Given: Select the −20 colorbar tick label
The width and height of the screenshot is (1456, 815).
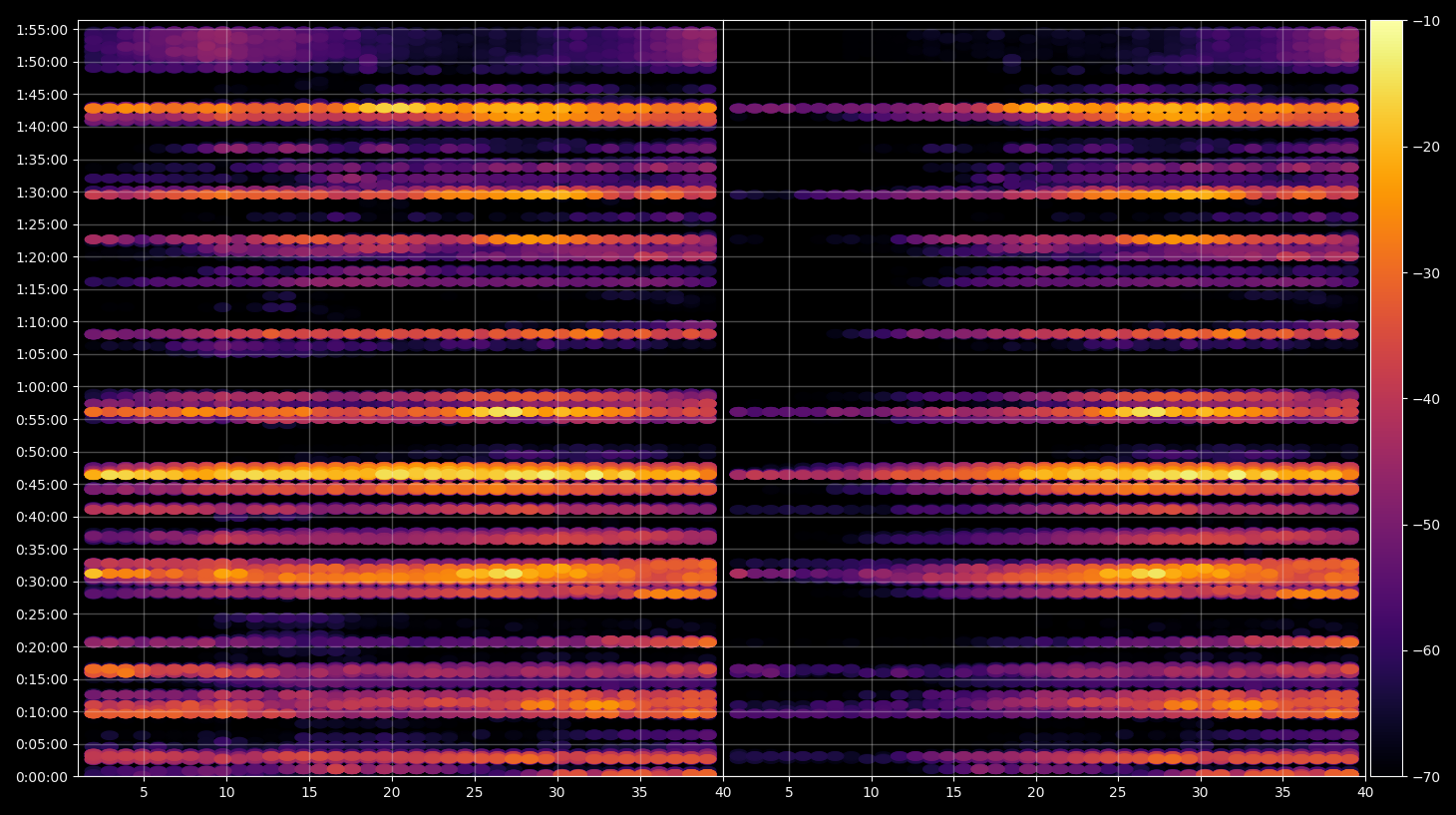Looking at the screenshot, I should point(1426,147).
